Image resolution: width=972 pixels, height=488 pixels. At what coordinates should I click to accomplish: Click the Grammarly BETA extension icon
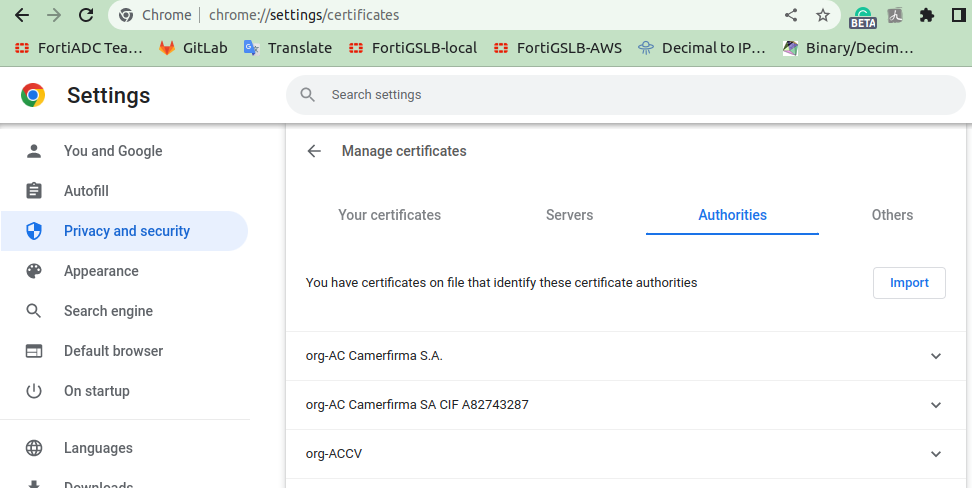862,17
